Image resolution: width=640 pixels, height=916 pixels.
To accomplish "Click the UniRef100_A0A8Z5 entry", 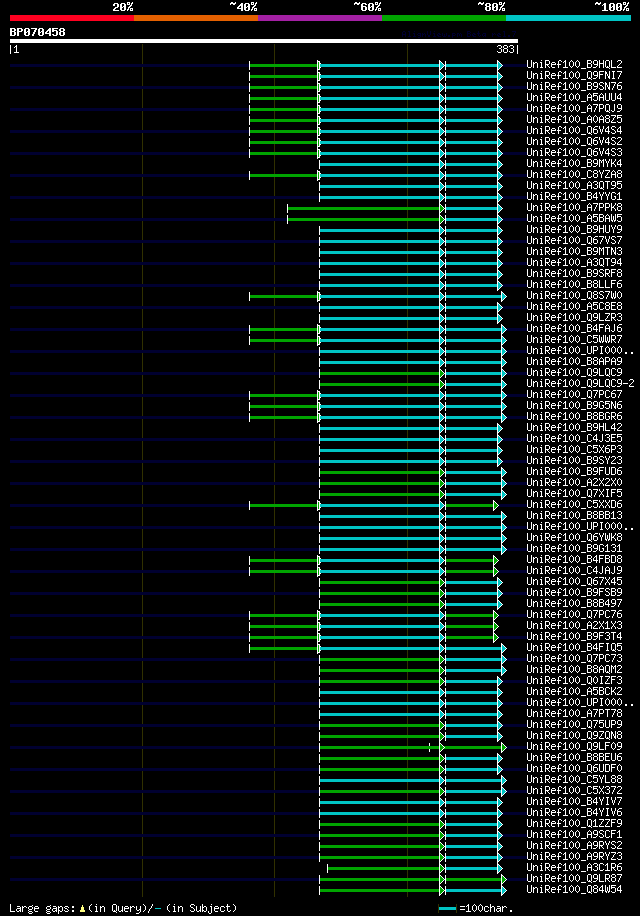I will (574, 119).
